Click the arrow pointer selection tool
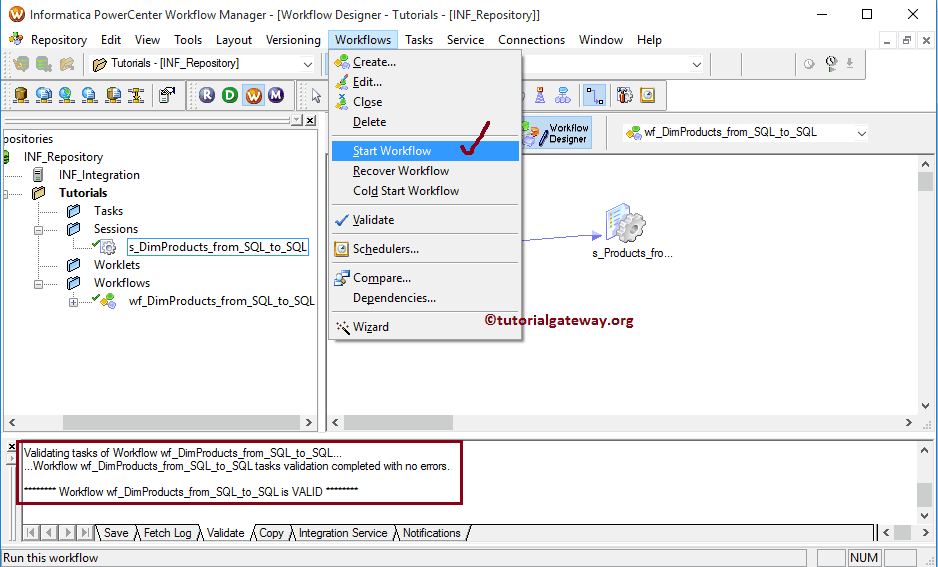This screenshot has width=938, height=567. pyautogui.click(x=316, y=96)
